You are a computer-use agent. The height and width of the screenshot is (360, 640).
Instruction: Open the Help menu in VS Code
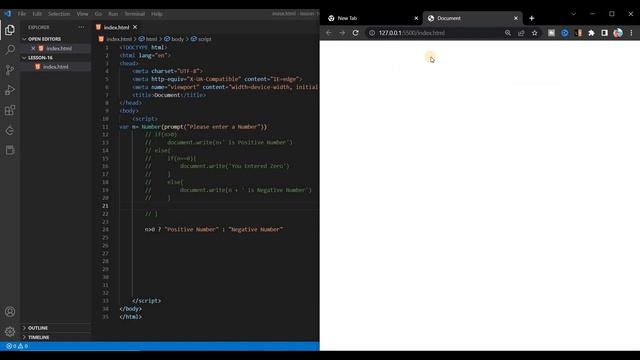[x=157, y=14]
